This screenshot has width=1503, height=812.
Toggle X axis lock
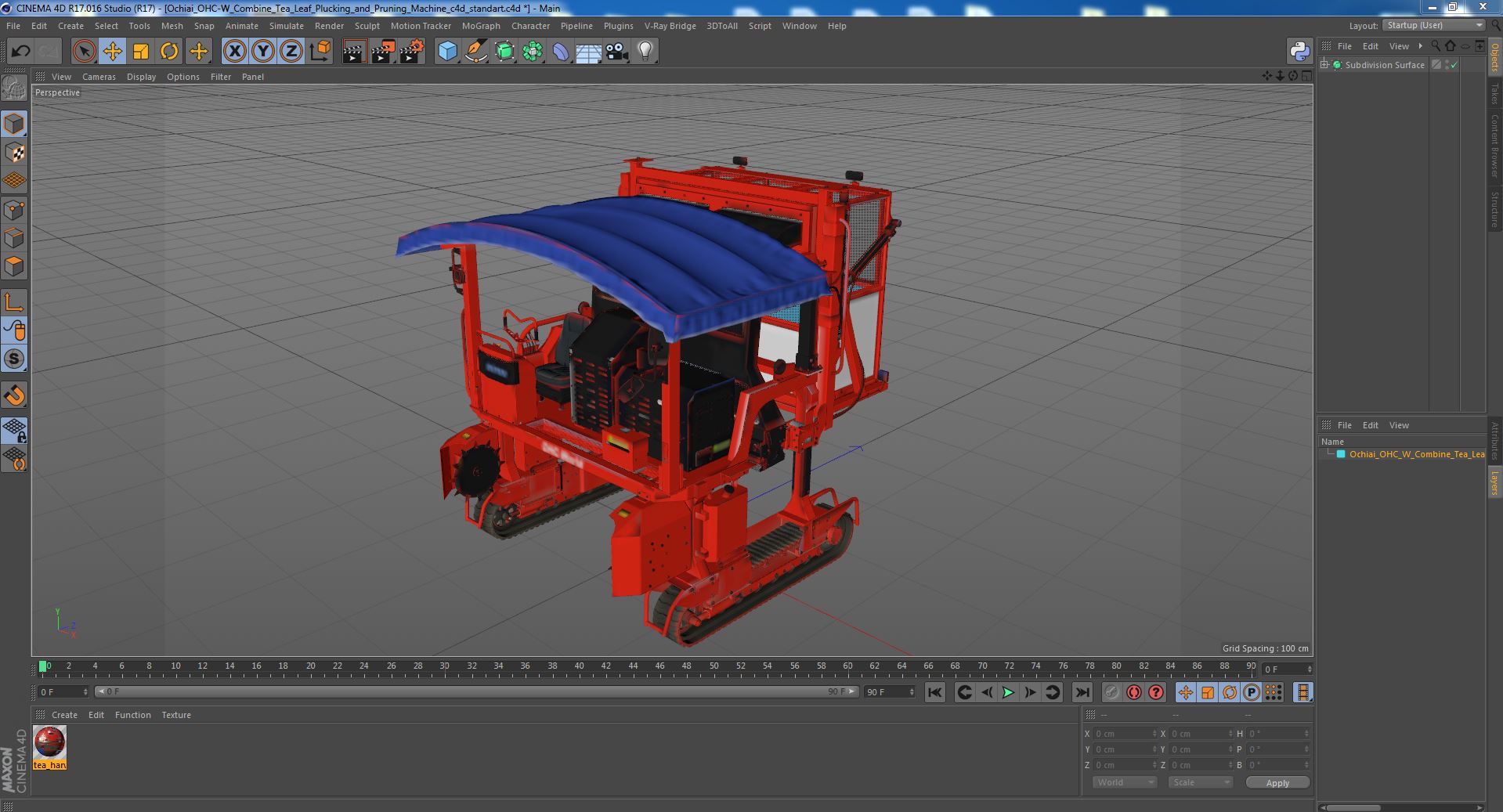coord(234,52)
